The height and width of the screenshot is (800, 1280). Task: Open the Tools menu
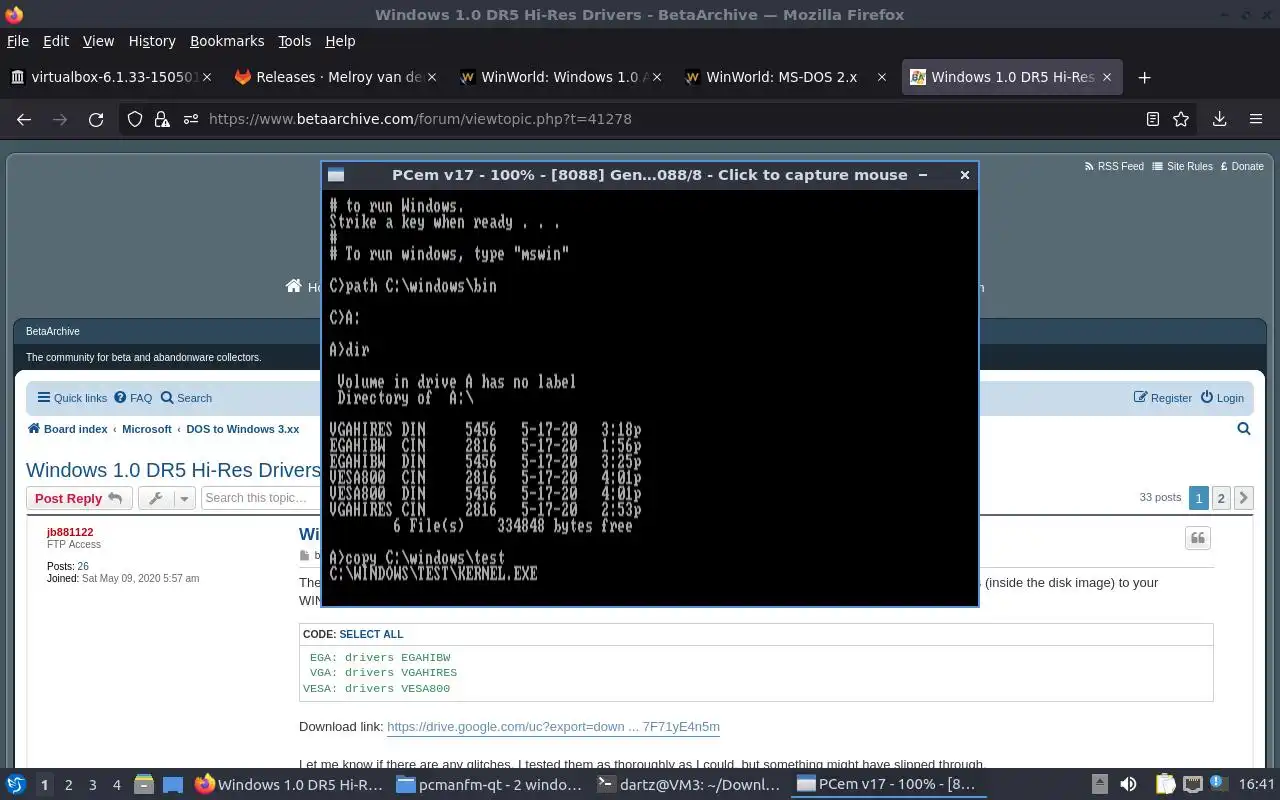(x=295, y=41)
